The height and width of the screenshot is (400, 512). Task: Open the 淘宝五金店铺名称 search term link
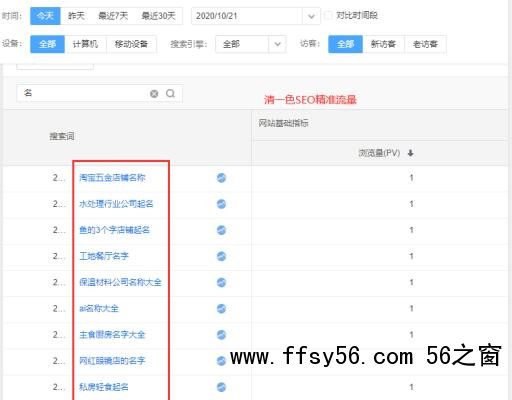tap(112, 178)
